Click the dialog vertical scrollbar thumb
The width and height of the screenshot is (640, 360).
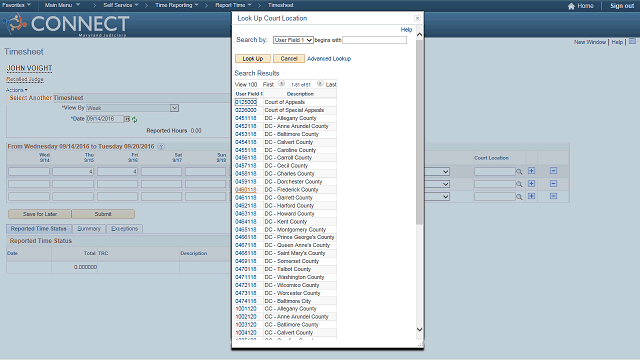tap(419, 132)
